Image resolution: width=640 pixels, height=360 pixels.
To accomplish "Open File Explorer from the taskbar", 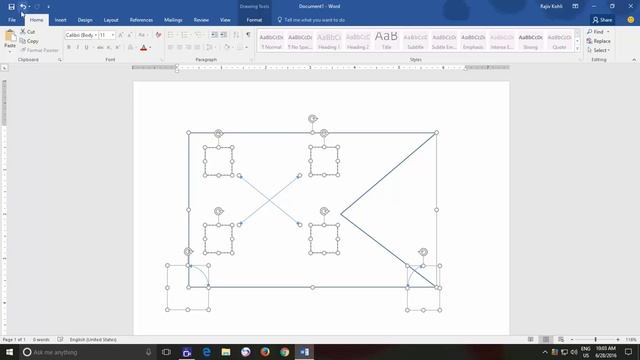I will (226, 352).
